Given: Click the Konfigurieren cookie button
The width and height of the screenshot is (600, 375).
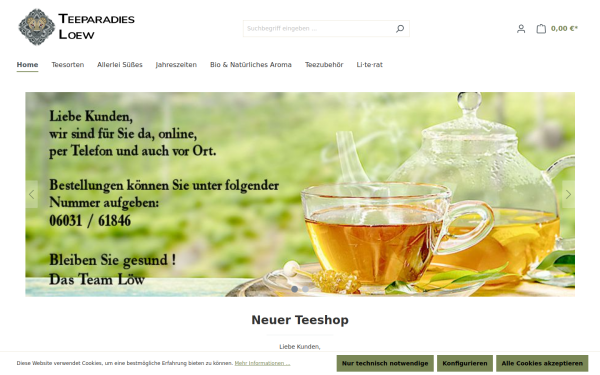Looking at the screenshot, I should (465, 364).
